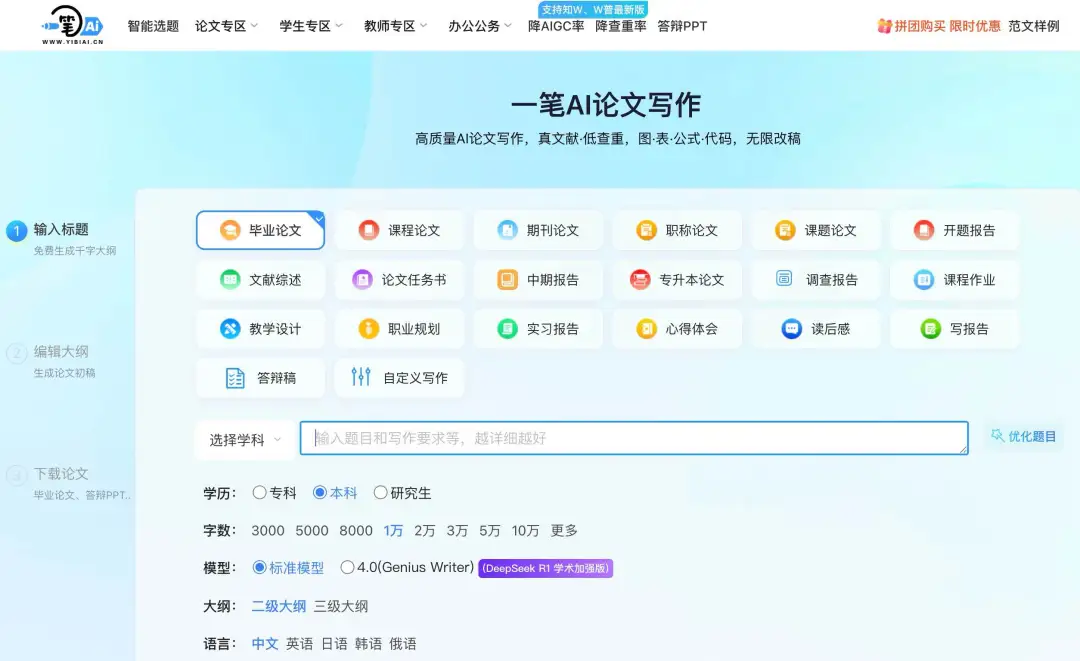Image resolution: width=1080 pixels, height=661 pixels.
Task: Open the 选择学科 dropdown
Action: tap(245, 439)
